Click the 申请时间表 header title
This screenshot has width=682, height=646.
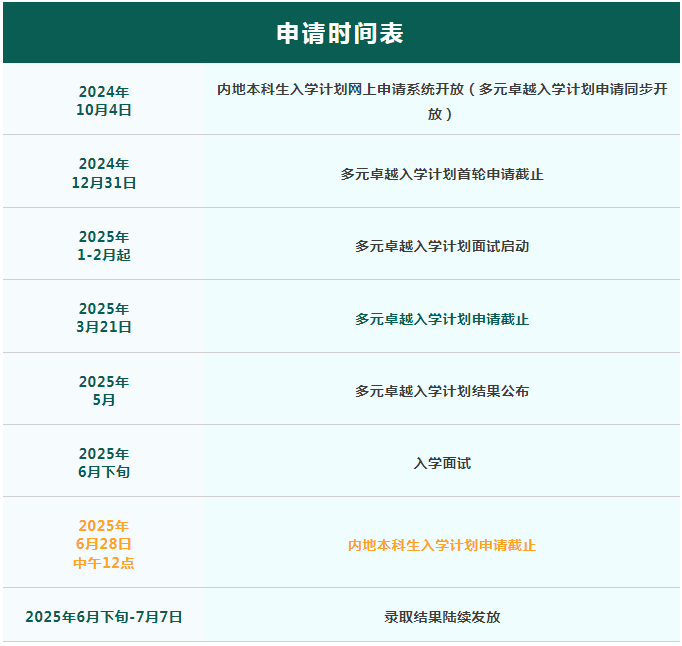tap(340, 33)
